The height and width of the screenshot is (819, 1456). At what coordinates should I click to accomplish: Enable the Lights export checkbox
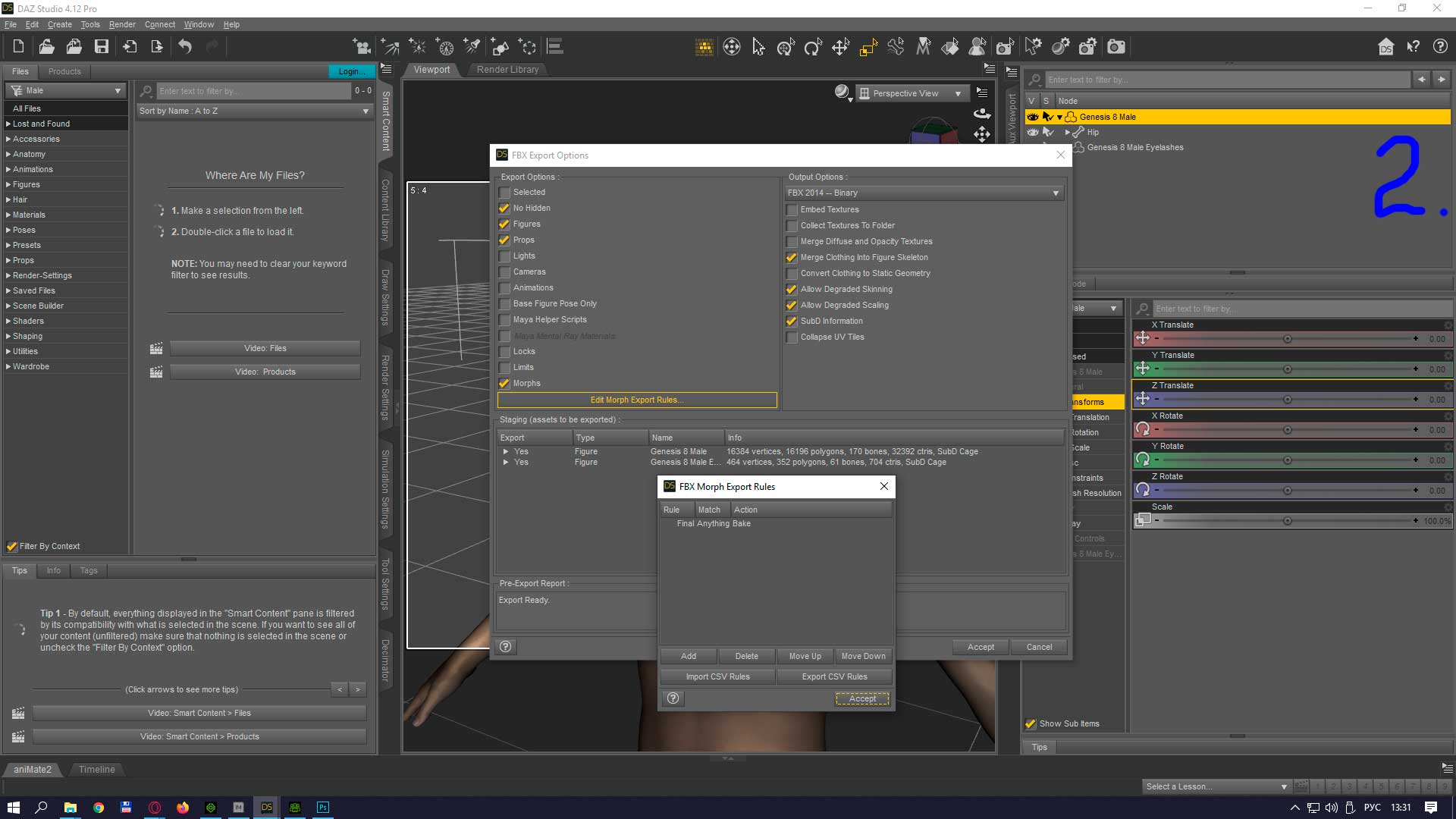[504, 256]
